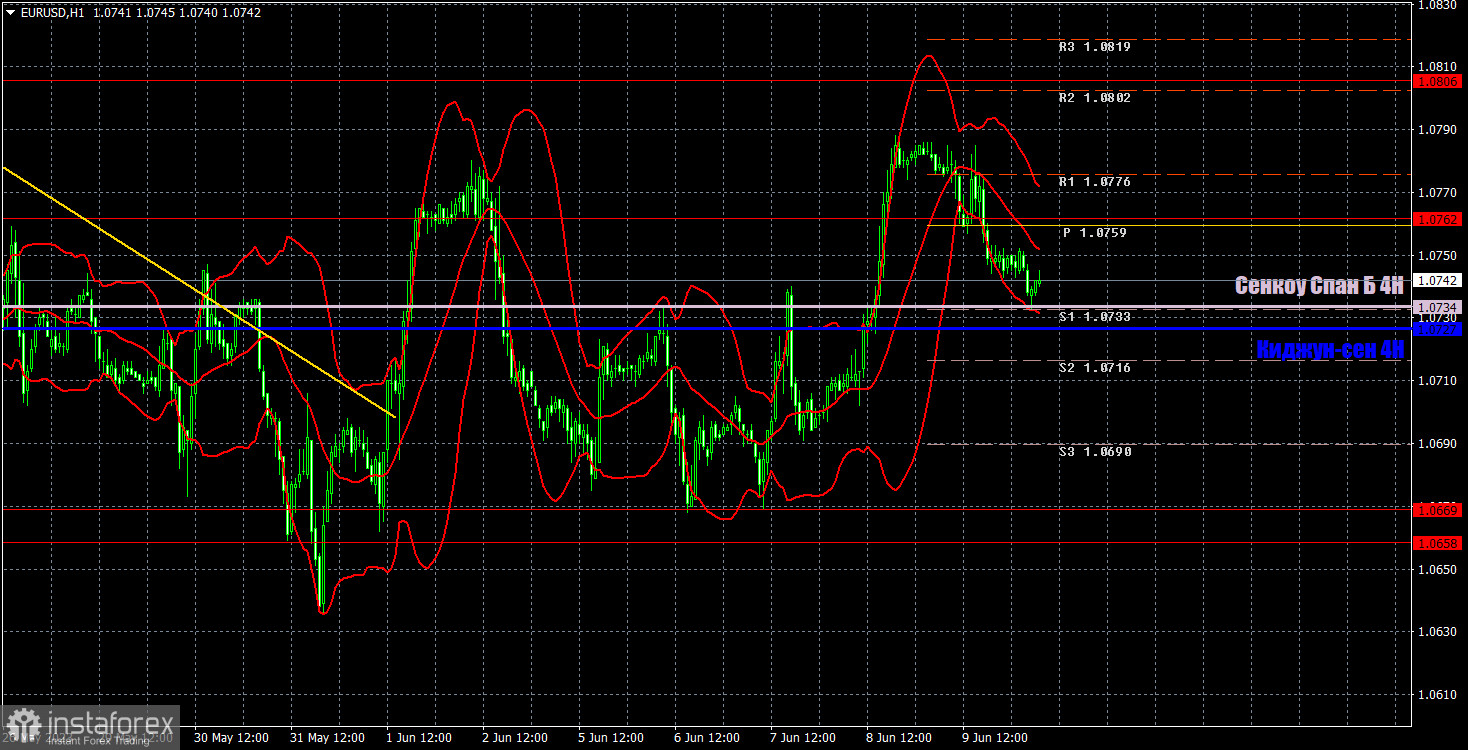Image resolution: width=1468 pixels, height=750 pixels.
Task: Click the 30 May 12:00 time label
Action: point(231,738)
